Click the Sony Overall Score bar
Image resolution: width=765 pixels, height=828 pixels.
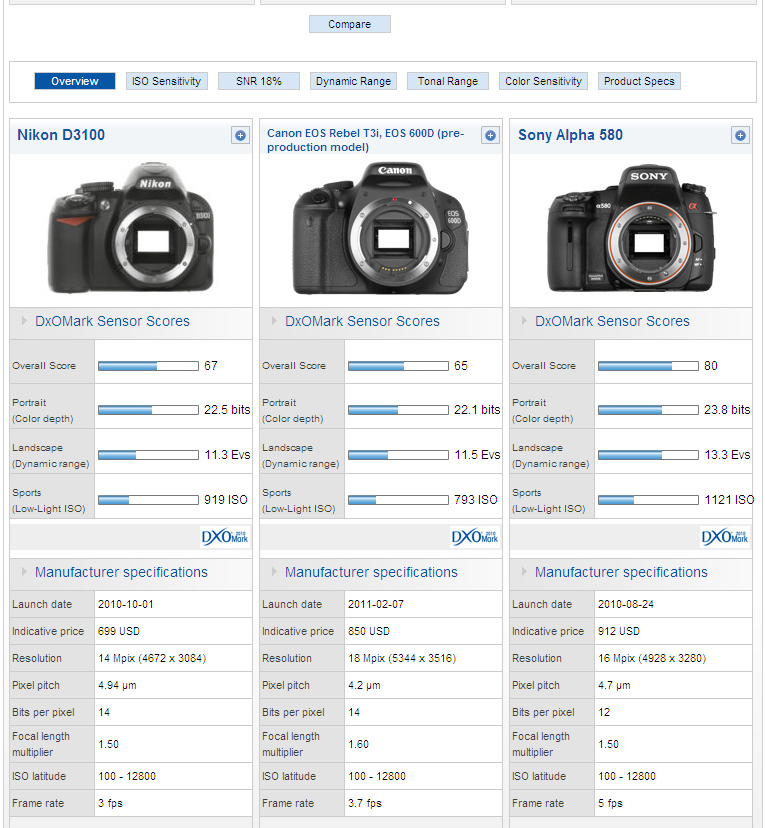coord(648,366)
